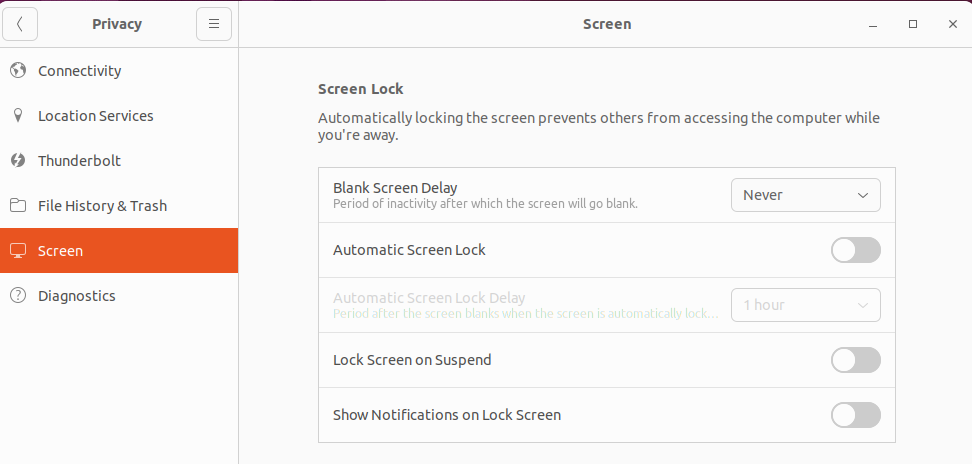The height and width of the screenshot is (464, 972).
Task: Click the Location Services pin icon
Action: 18,116
